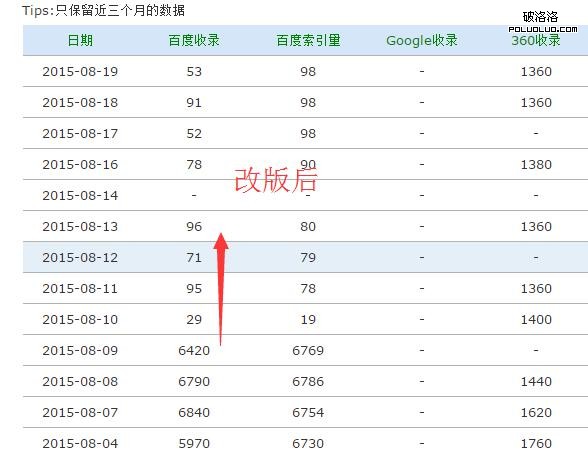The width and height of the screenshot is (588, 455).
Task: Select the date 2015-08-13
Action: [80, 227]
